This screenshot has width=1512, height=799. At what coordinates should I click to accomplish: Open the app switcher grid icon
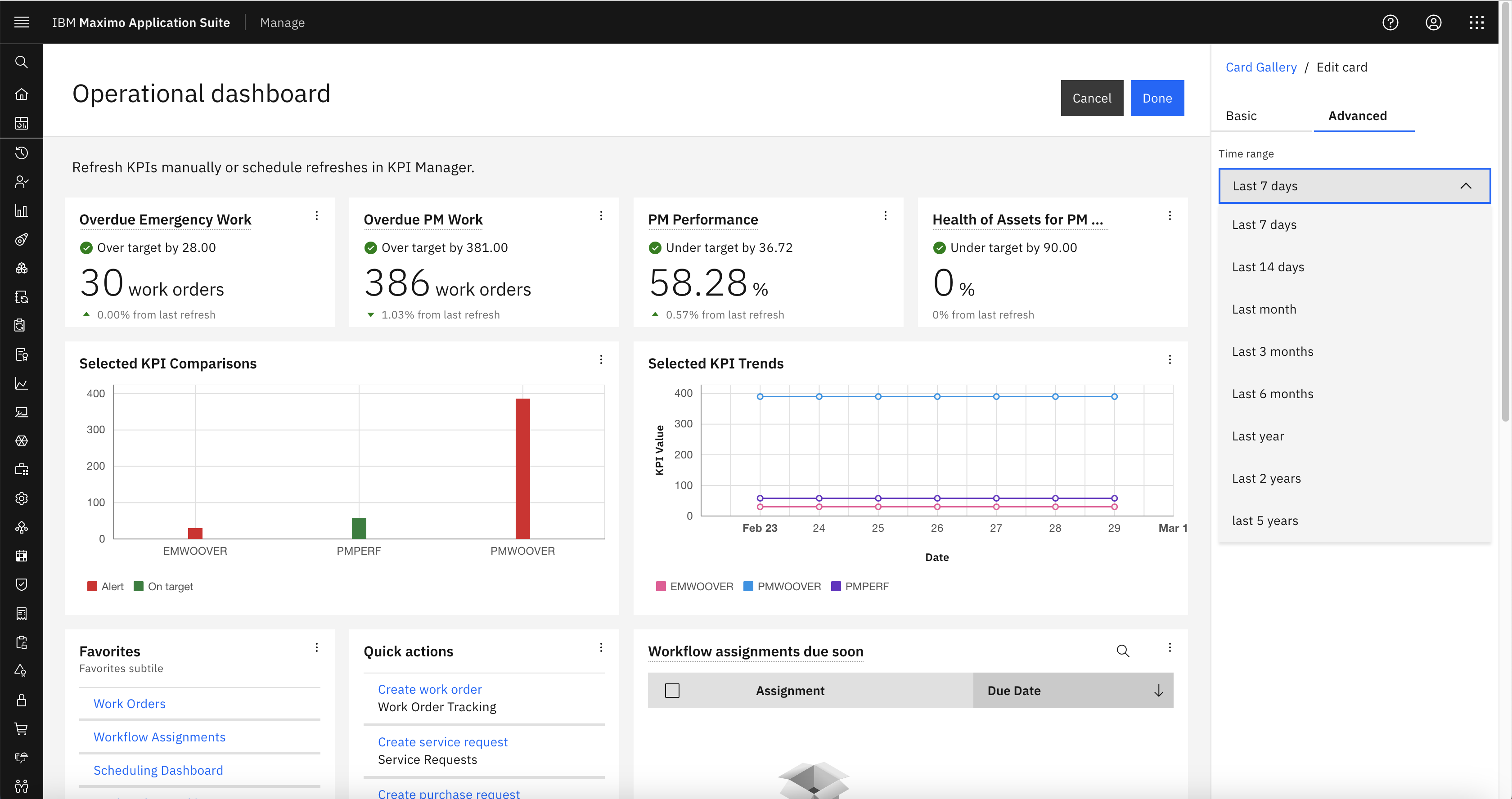tap(1476, 22)
